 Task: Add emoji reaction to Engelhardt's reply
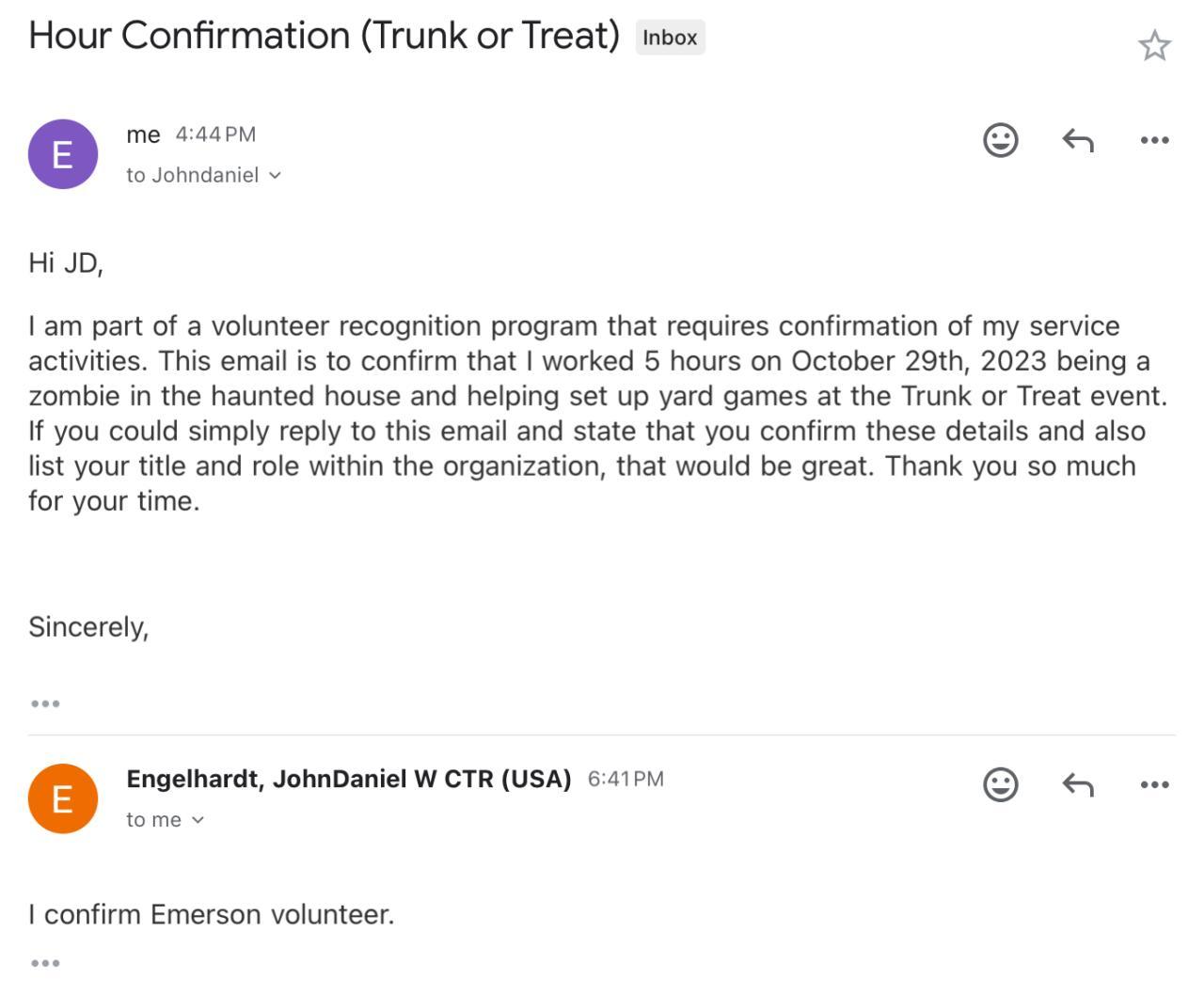[1000, 784]
